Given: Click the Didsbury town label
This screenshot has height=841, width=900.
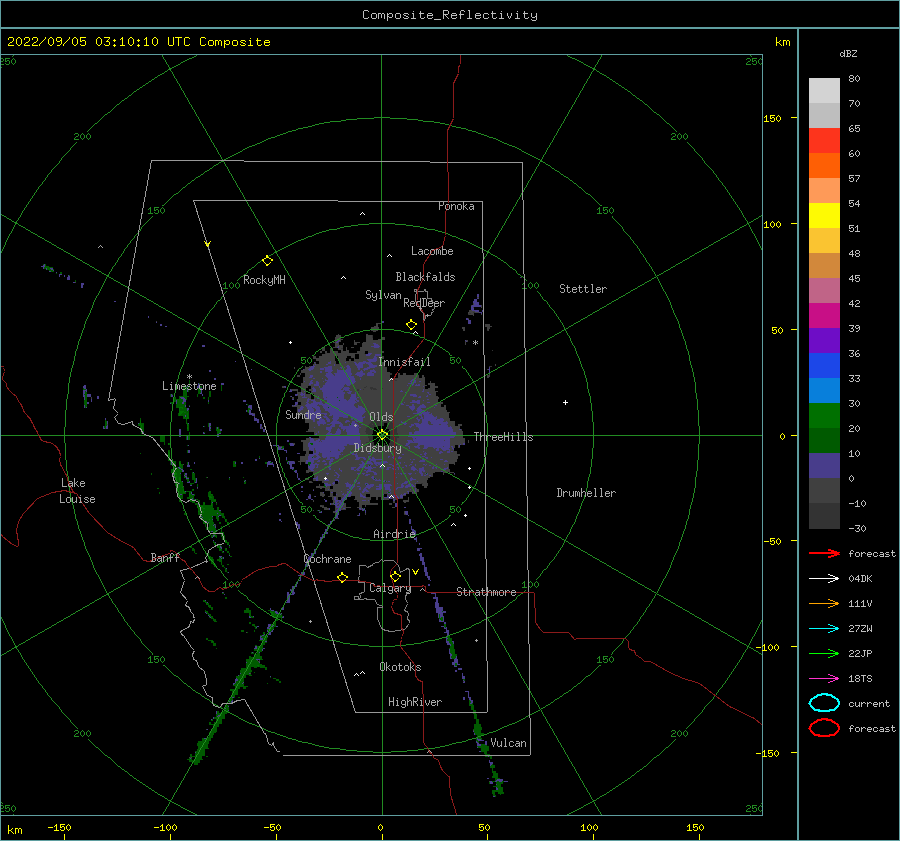Looking at the screenshot, I should click(x=377, y=448).
